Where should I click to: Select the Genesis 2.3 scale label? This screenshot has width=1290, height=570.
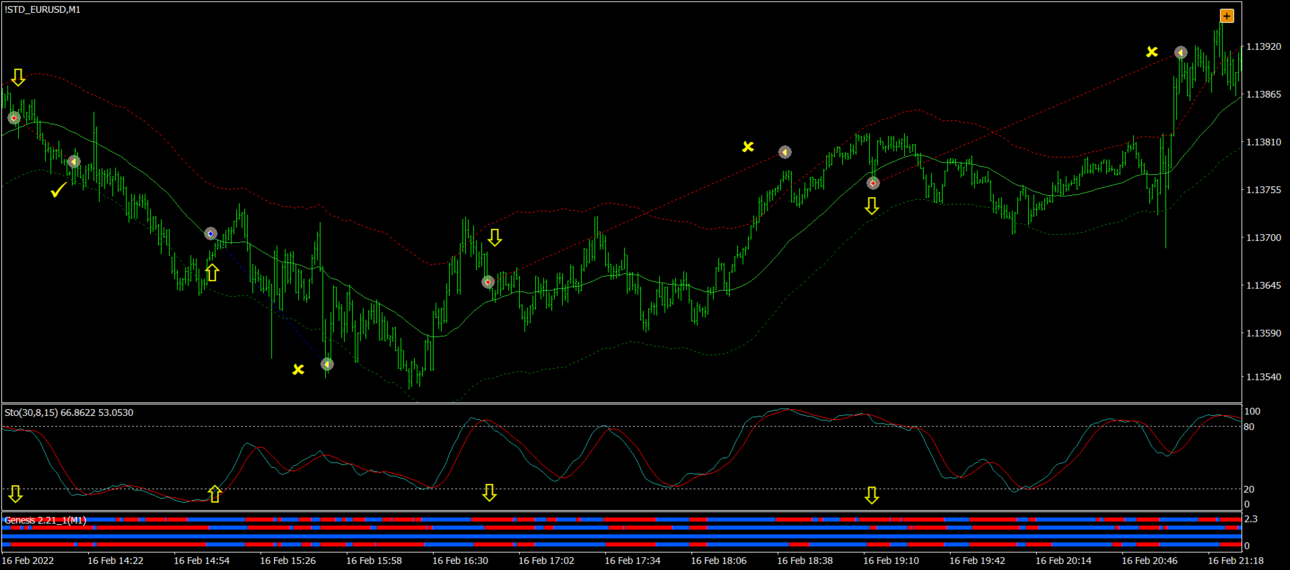pos(1251,520)
